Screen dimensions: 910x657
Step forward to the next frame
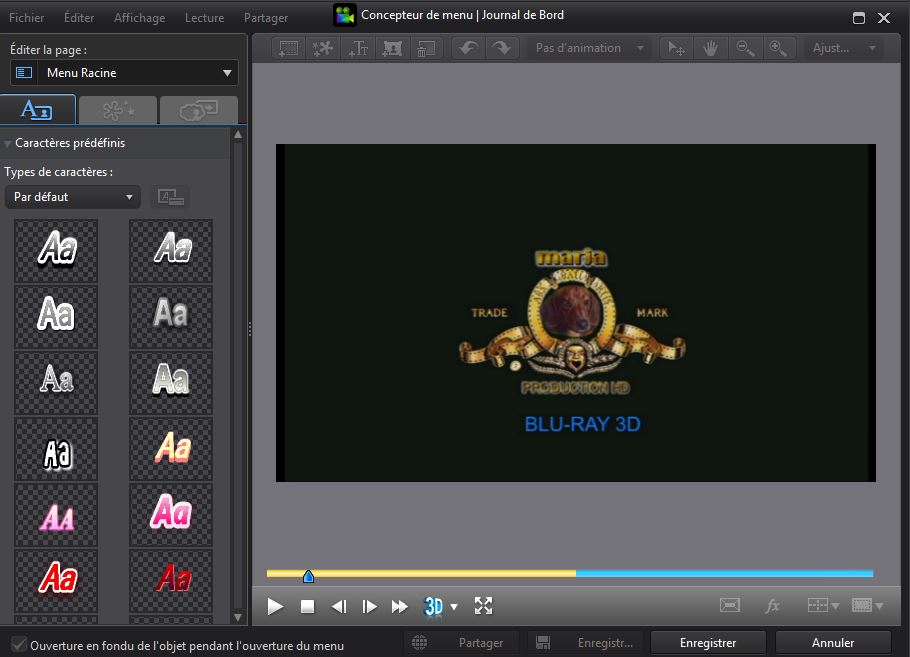click(369, 607)
